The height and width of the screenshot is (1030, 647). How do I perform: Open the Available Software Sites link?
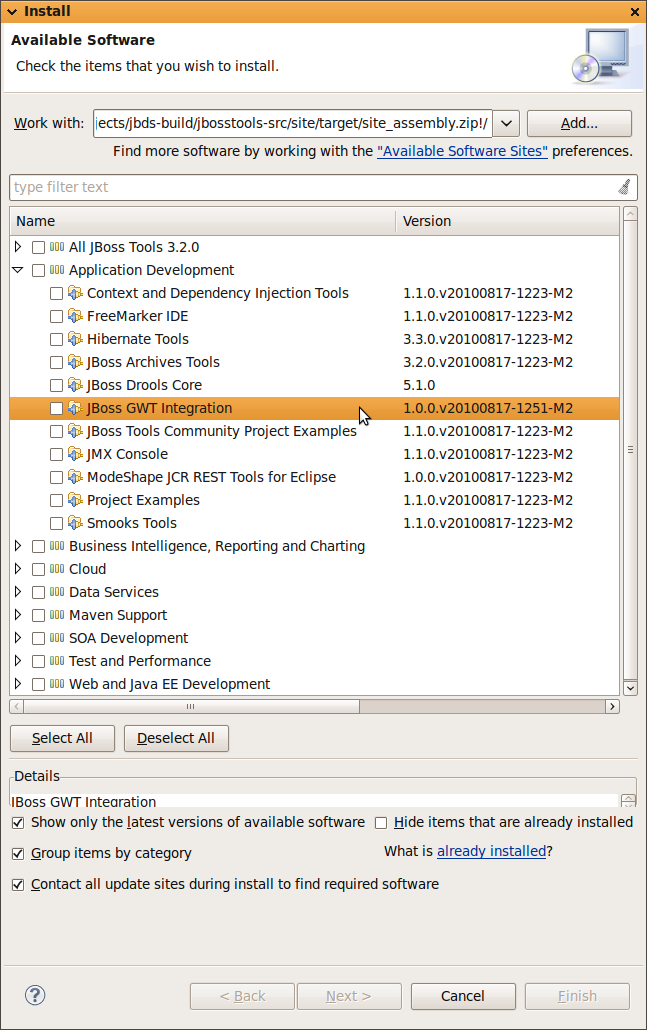[x=462, y=151]
